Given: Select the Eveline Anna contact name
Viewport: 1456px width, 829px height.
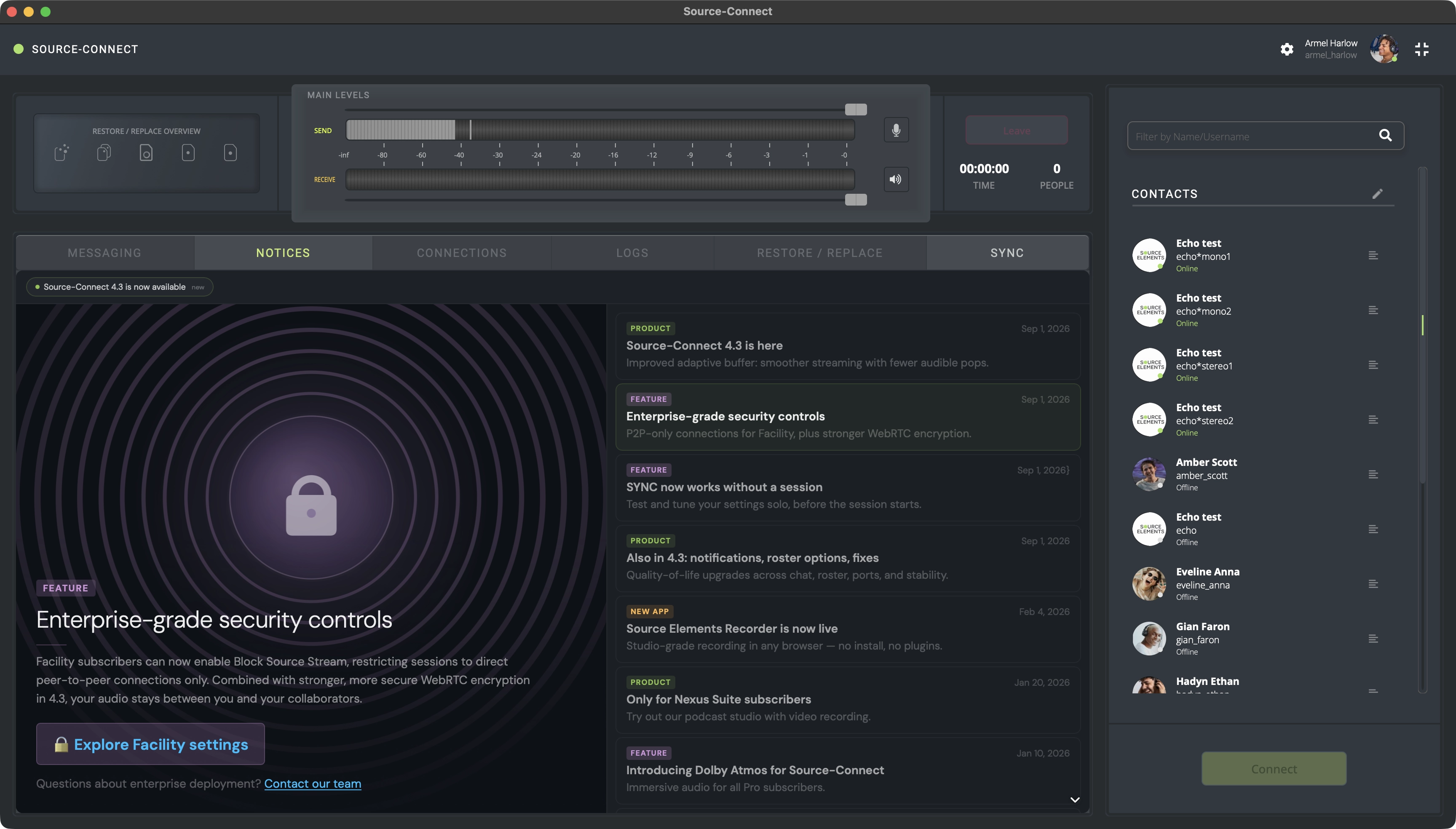Looking at the screenshot, I should point(1208,572).
